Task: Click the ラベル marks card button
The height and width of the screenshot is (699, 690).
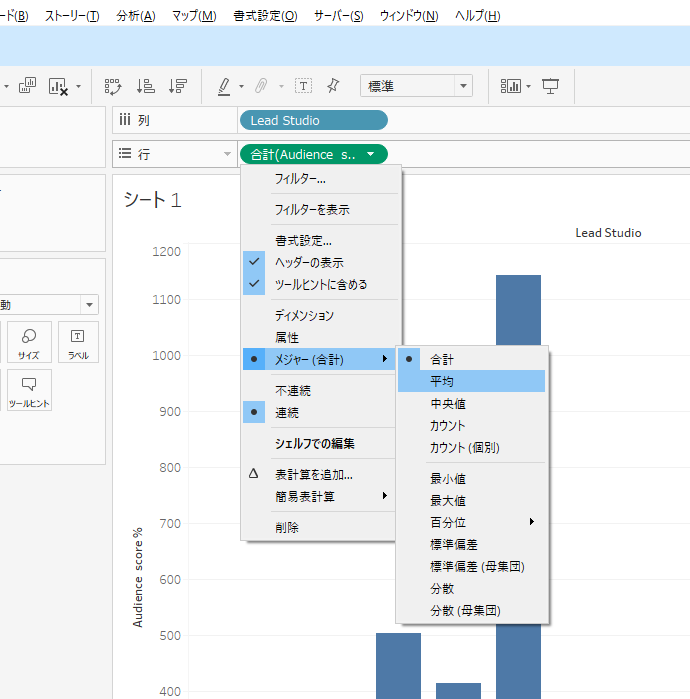Action: pyautogui.click(x=78, y=342)
